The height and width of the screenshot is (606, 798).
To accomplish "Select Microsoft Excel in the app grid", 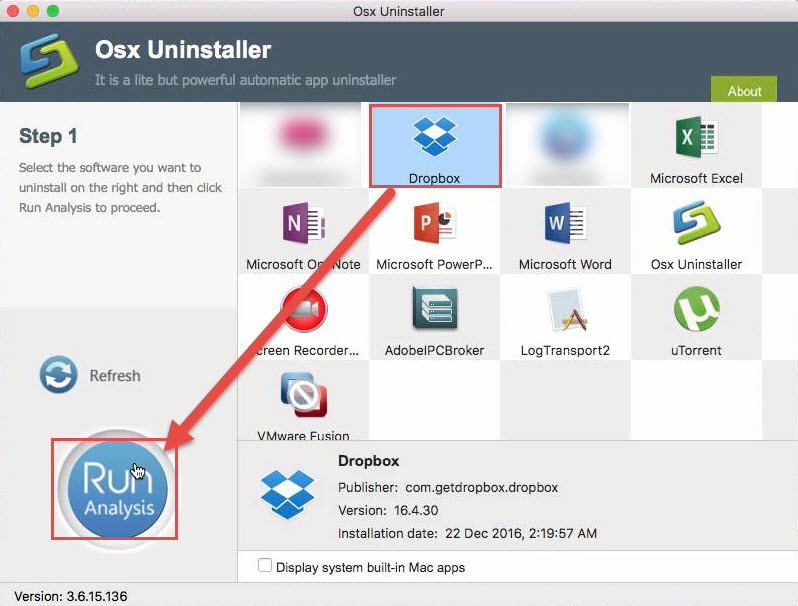I will click(x=696, y=144).
